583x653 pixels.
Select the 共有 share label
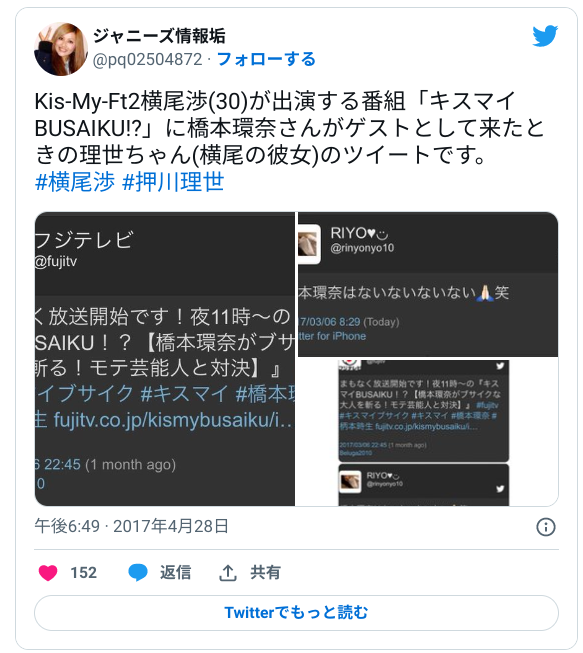265,573
